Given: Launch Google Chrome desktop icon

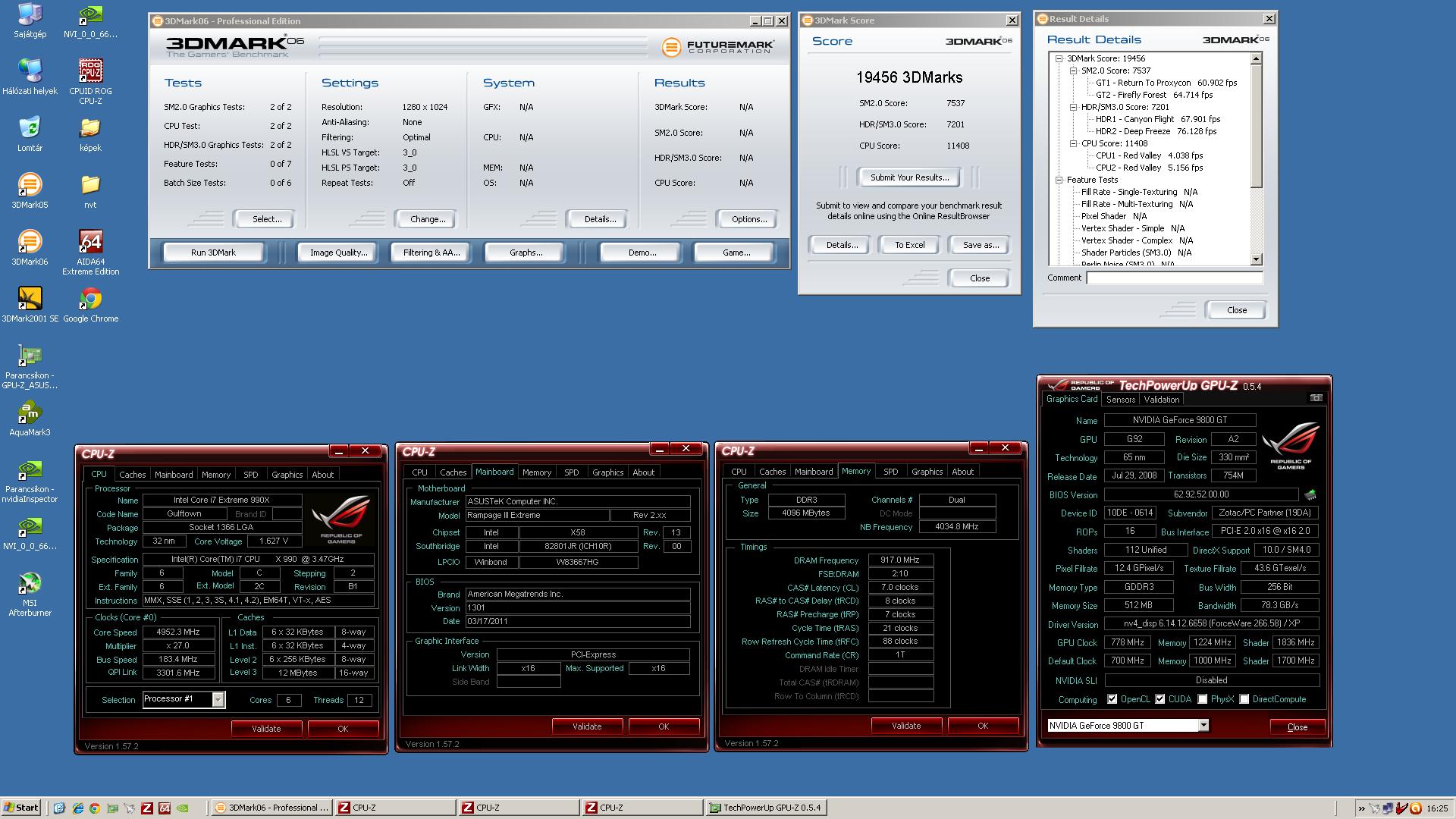Looking at the screenshot, I should tap(90, 300).
